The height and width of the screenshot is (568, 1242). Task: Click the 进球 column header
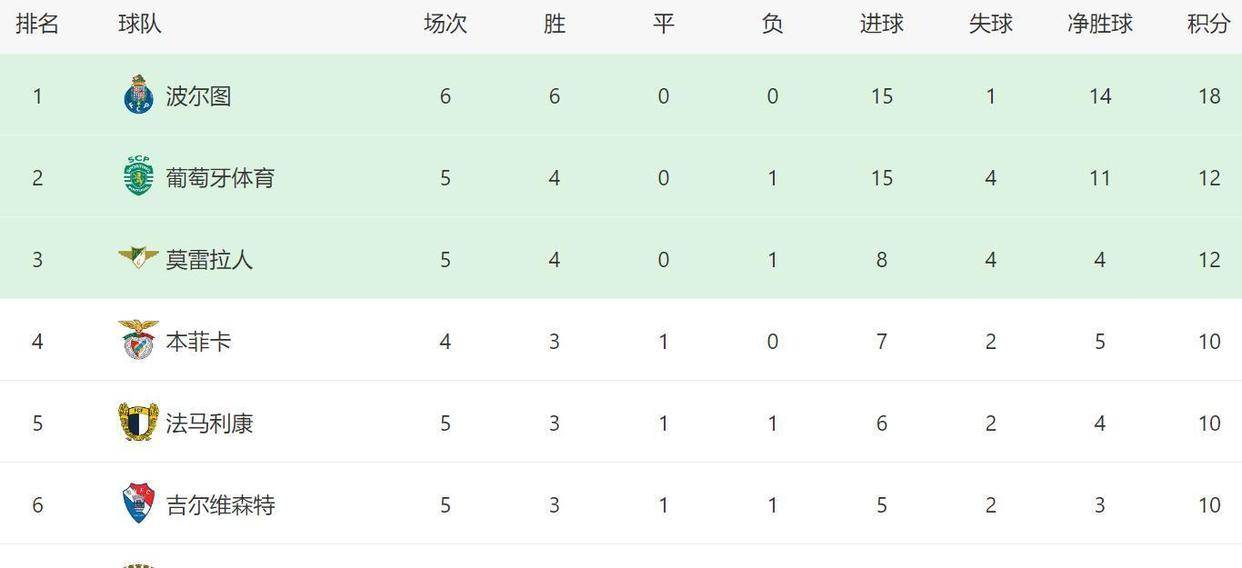click(882, 24)
